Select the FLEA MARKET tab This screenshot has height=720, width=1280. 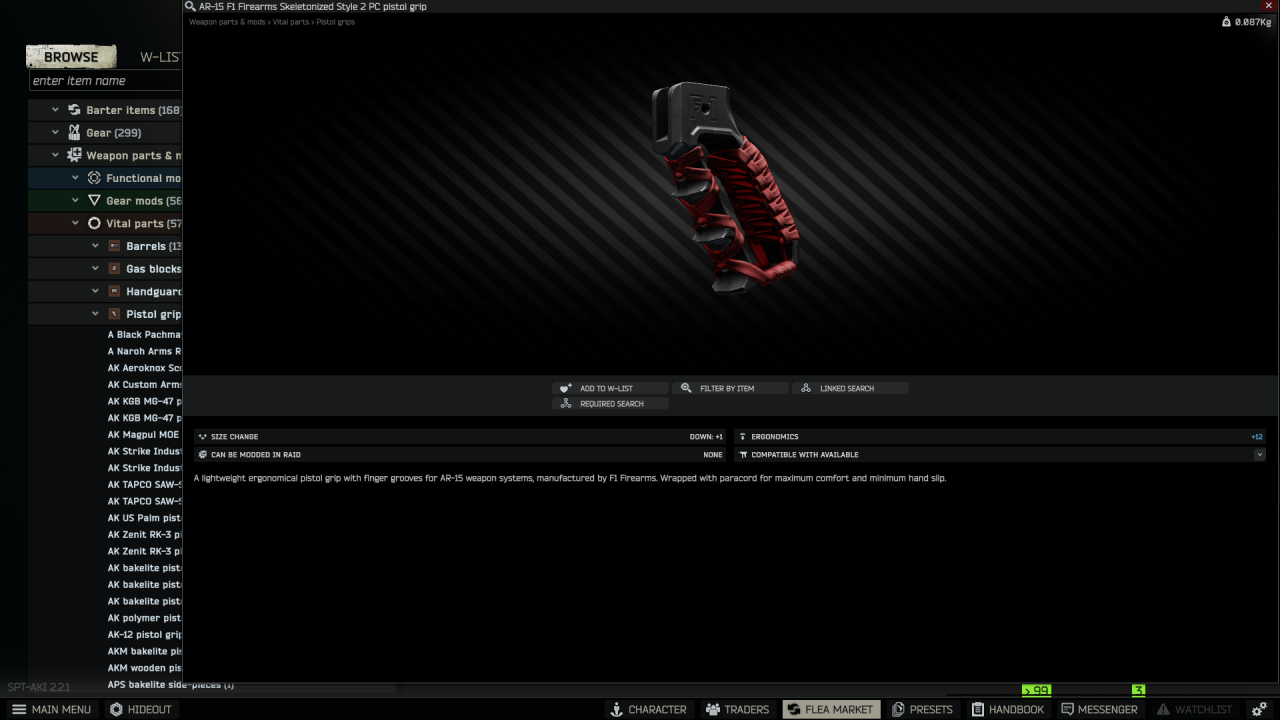click(831, 709)
